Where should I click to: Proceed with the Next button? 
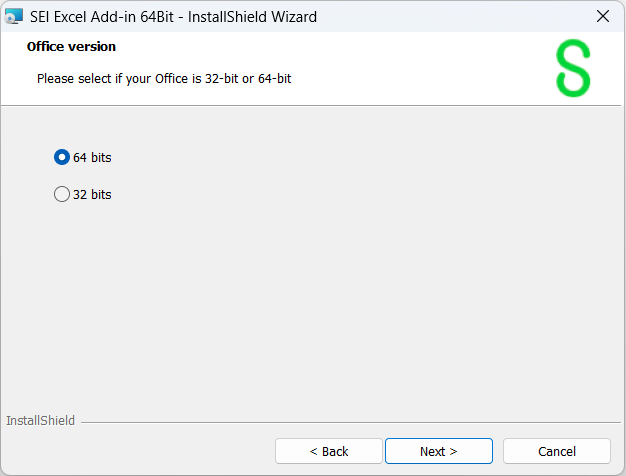click(x=439, y=451)
